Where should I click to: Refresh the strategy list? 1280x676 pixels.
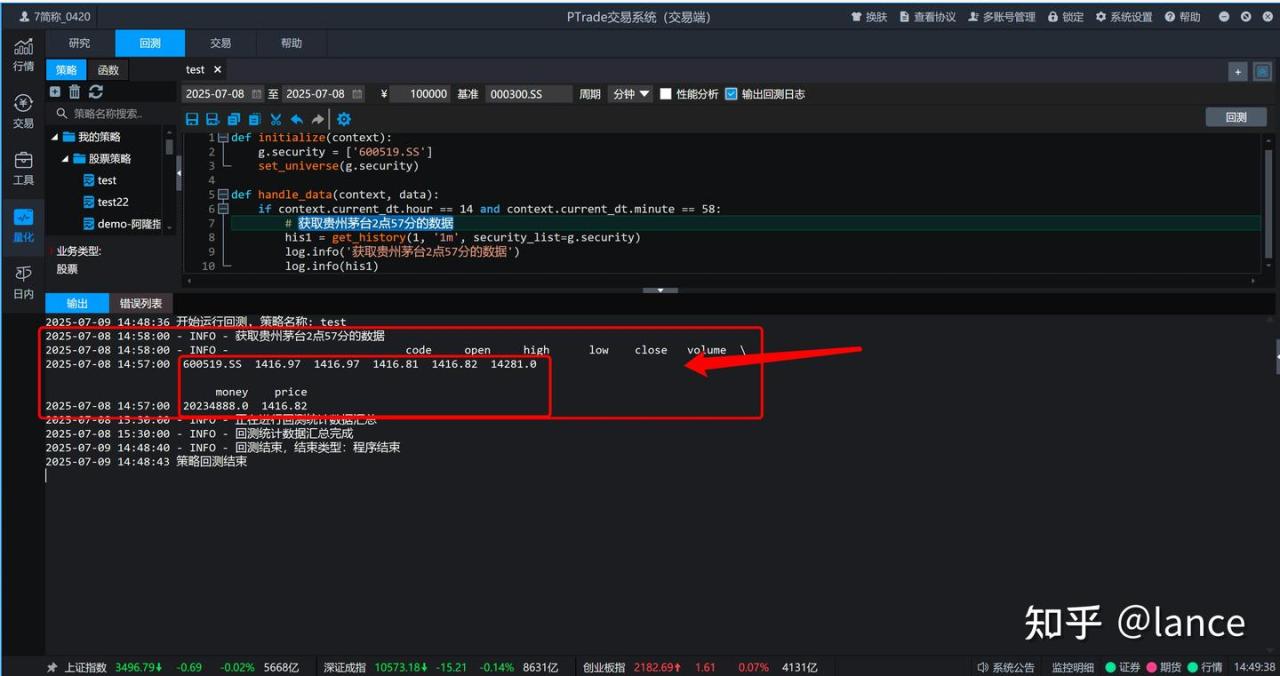[95, 92]
